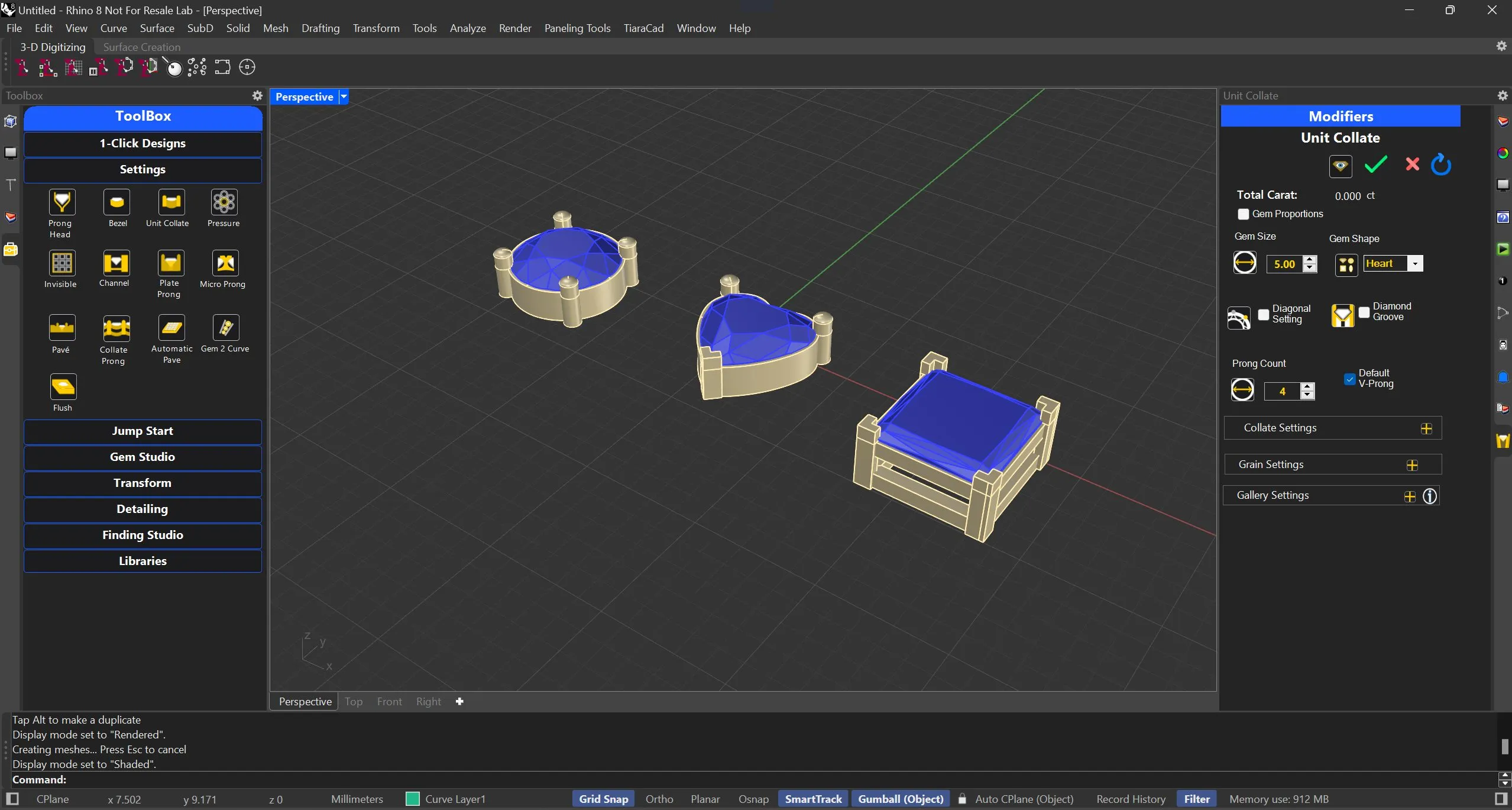Open the Bezel setting tool
The width and height of the screenshot is (1512, 810).
(x=117, y=202)
